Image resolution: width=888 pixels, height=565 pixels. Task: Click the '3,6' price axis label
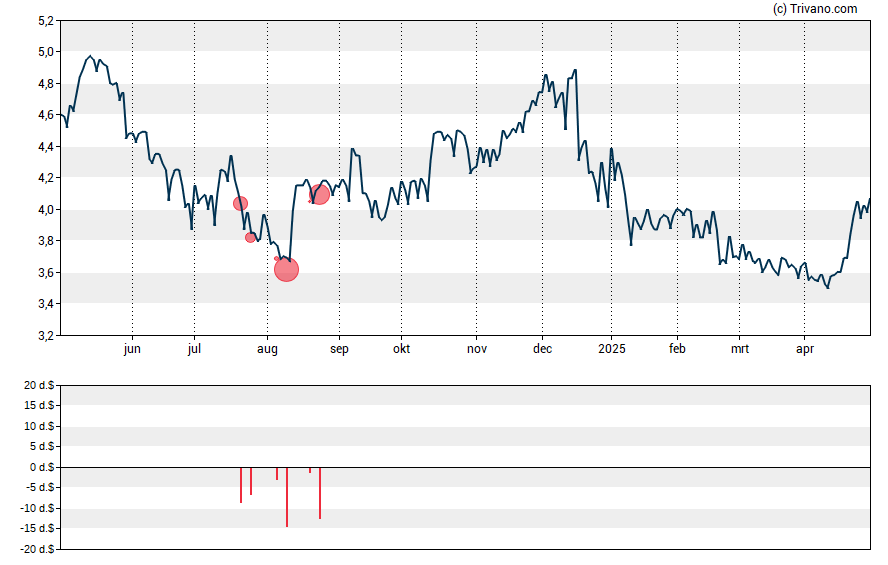(x=46, y=272)
